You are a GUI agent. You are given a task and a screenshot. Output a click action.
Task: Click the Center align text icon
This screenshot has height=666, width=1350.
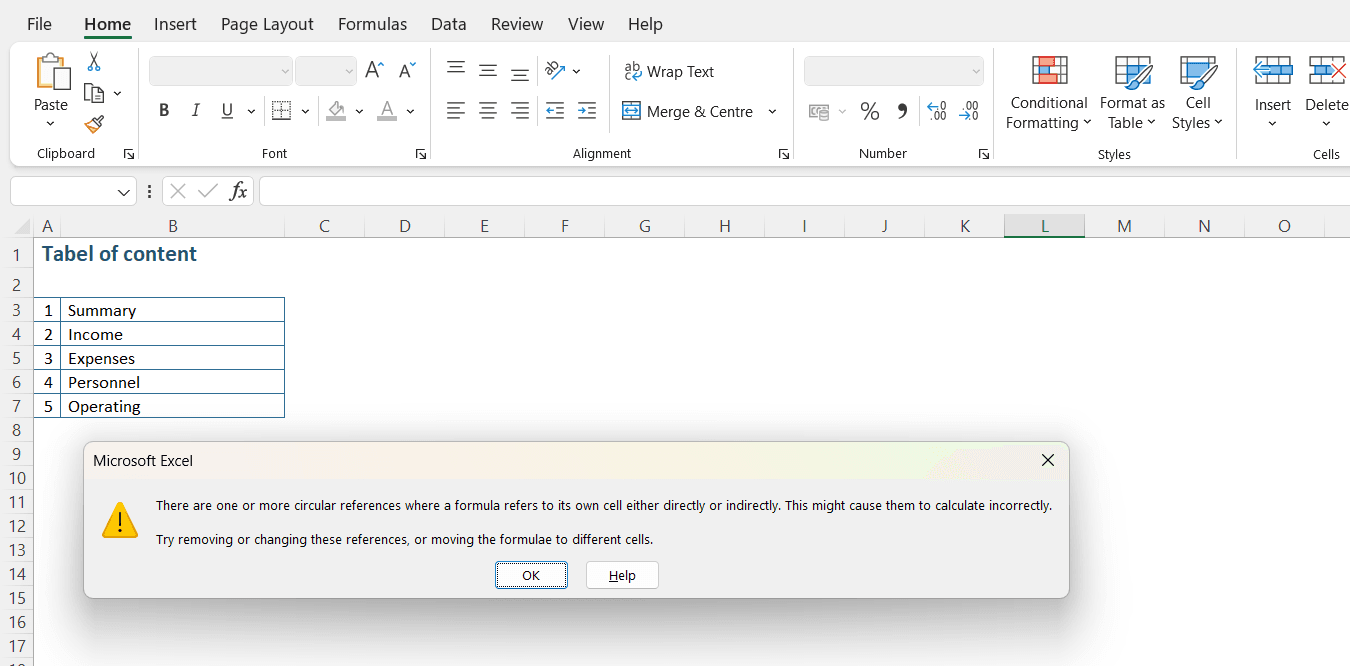coord(488,111)
